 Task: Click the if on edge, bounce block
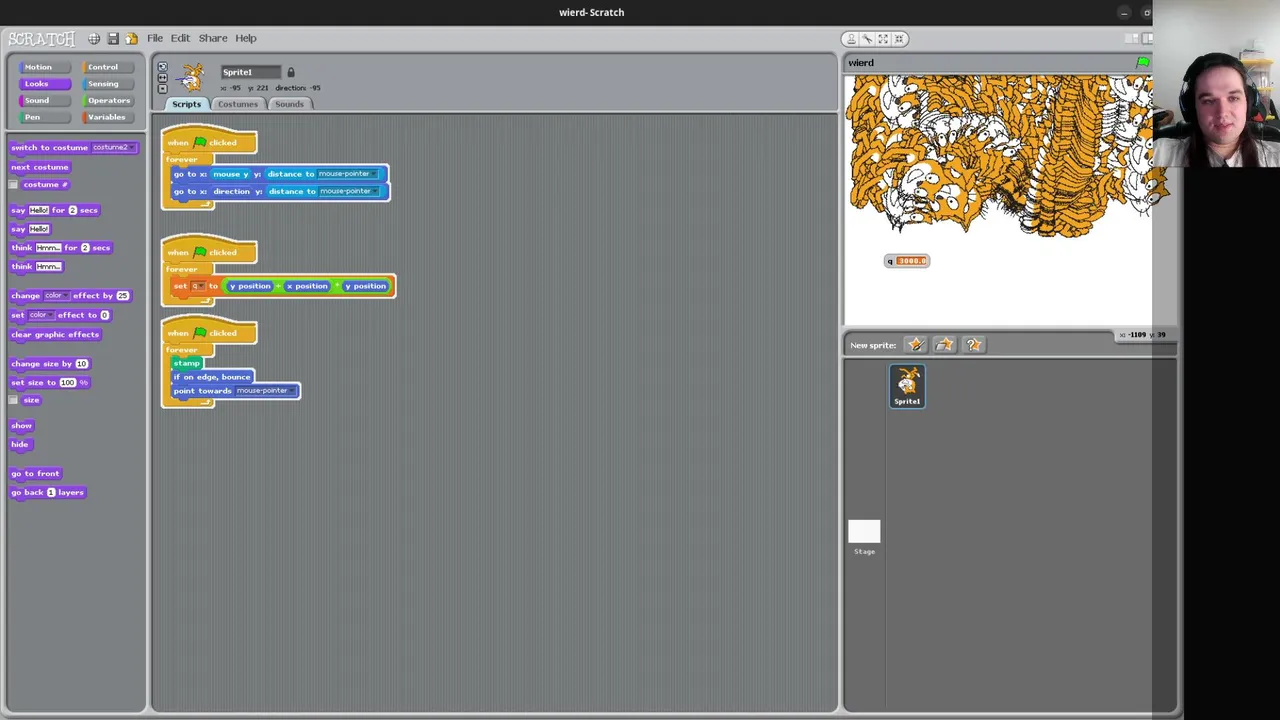point(212,377)
